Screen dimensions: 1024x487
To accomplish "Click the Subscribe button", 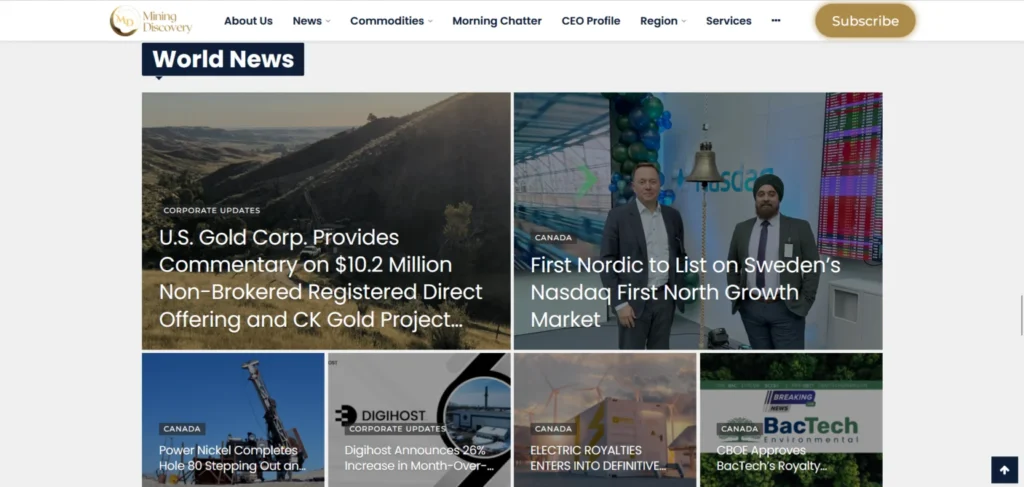I will (x=865, y=21).
